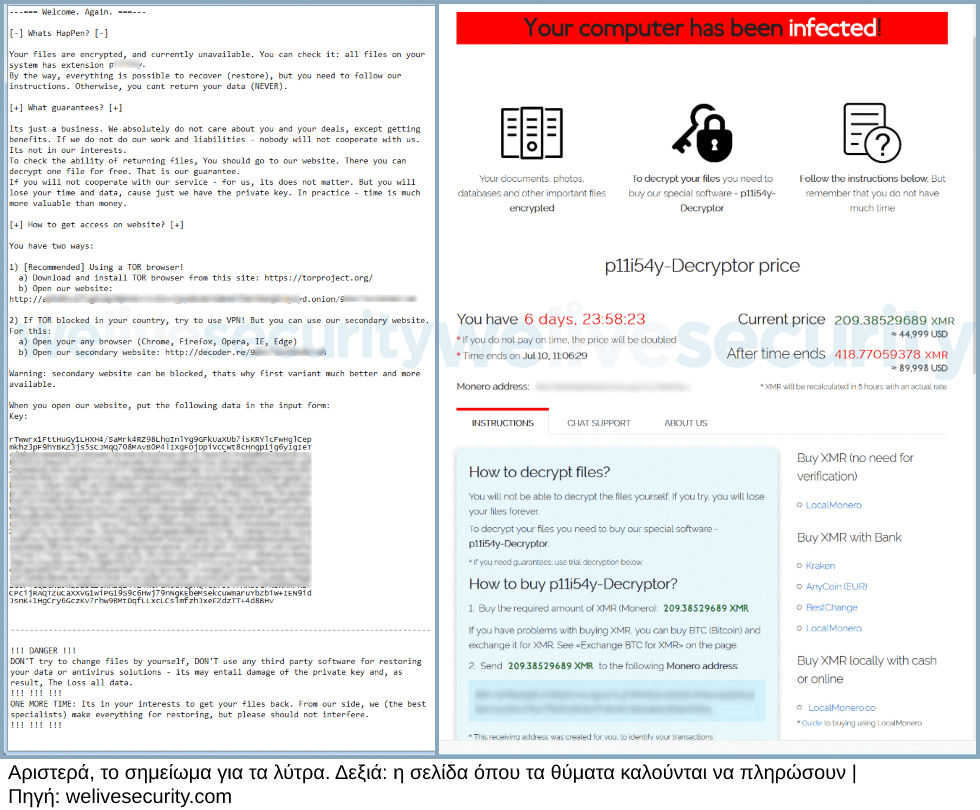Open LocalMonero link under no verification
The image size is (980, 810).
(x=833, y=505)
